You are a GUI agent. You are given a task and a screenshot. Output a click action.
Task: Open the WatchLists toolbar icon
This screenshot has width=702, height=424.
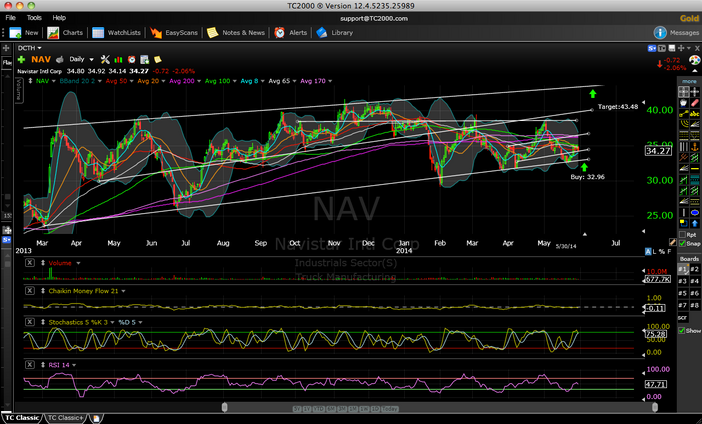[98, 33]
